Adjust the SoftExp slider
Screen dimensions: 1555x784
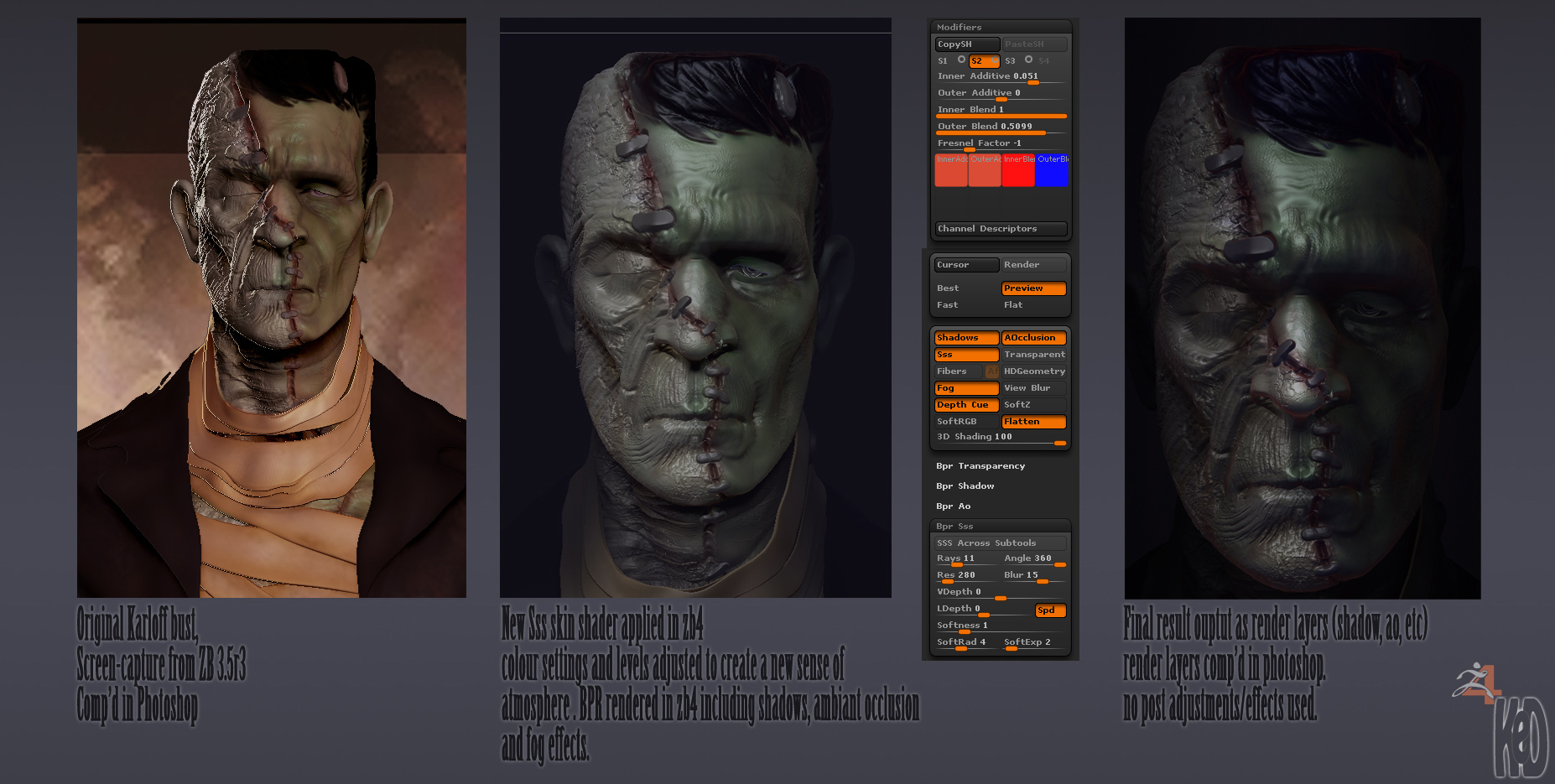pyautogui.click(x=1034, y=643)
